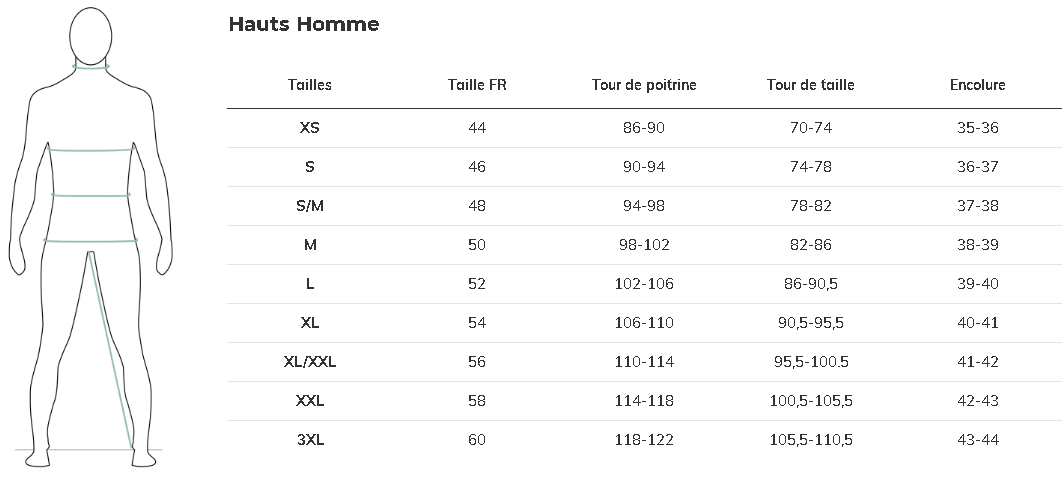
Task: Select the 3XL size label
Action: pos(309,440)
